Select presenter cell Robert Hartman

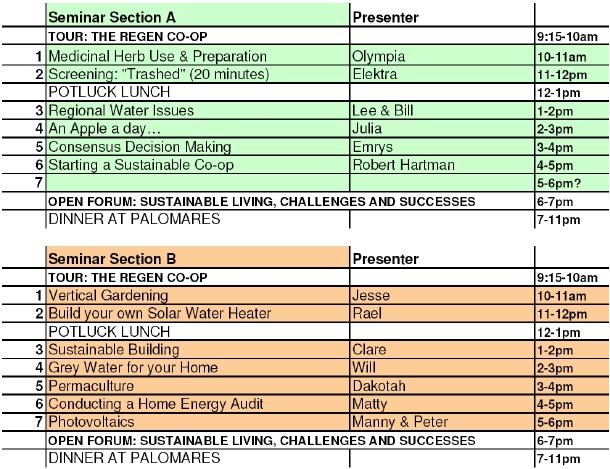(441, 164)
